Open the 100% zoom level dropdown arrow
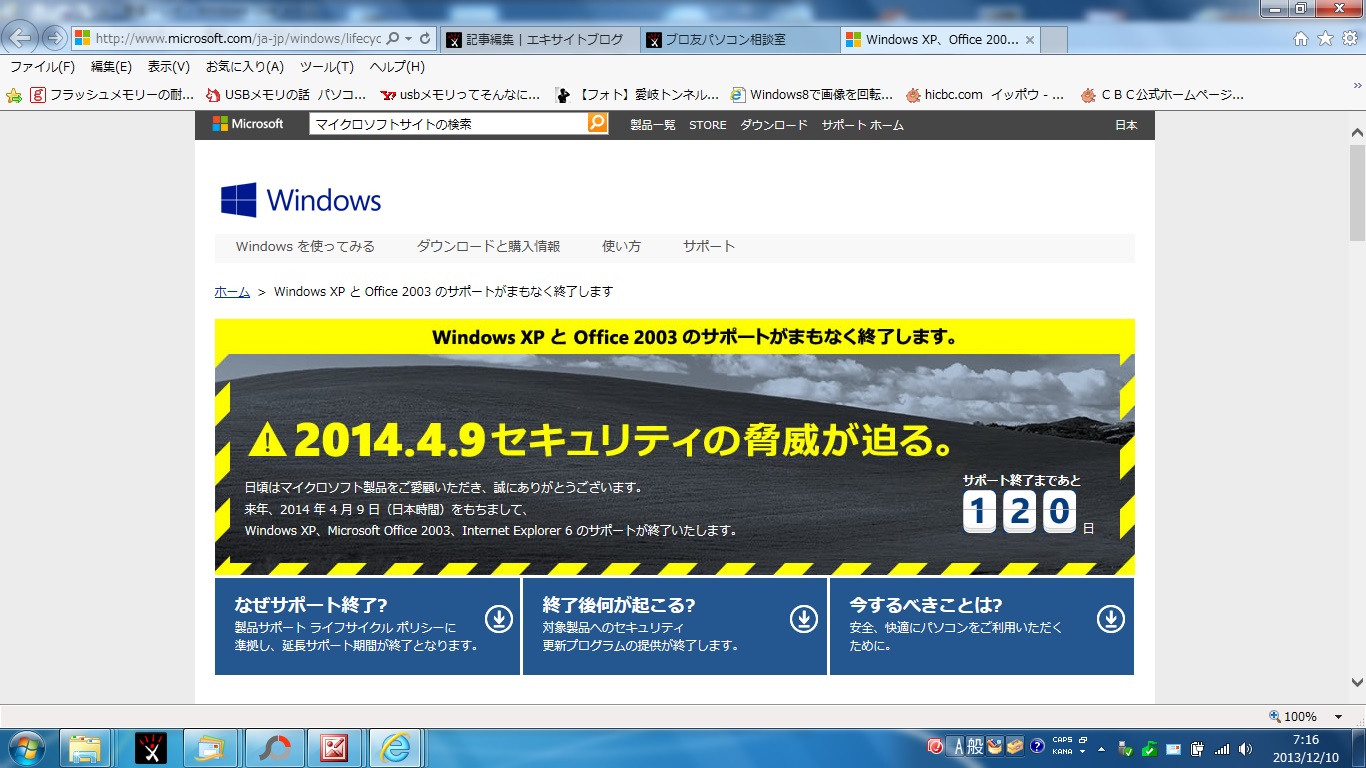1366x768 pixels. [x=1338, y=717]
